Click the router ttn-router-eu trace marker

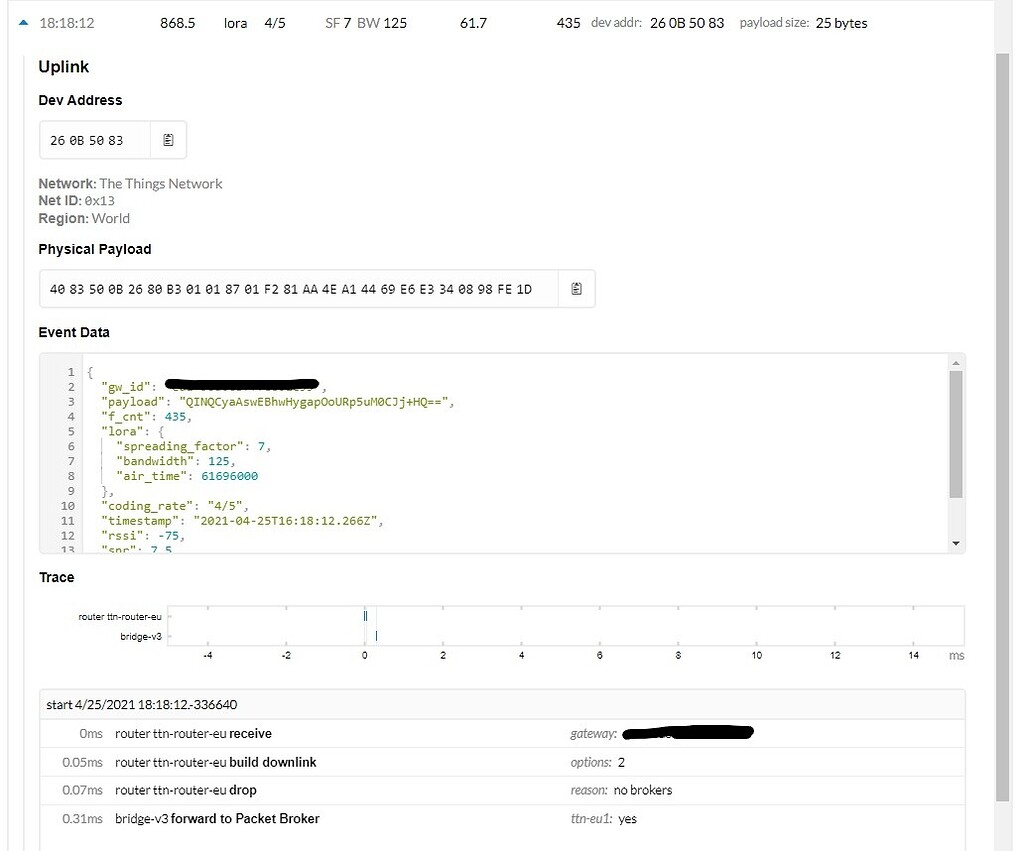click(366, 616)
